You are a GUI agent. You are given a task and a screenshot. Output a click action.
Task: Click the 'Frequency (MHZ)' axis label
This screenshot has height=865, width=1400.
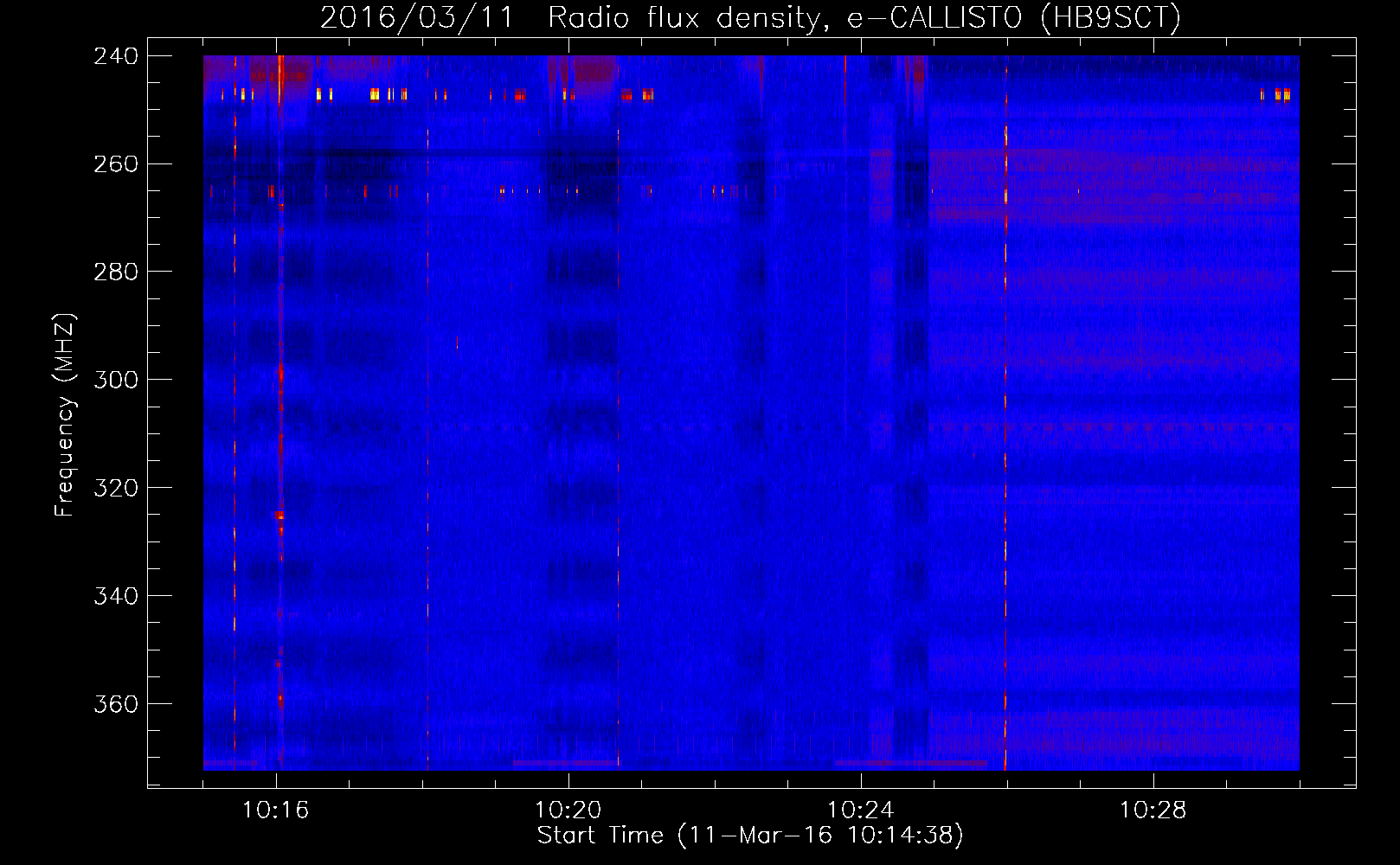(x=65, y=415)
